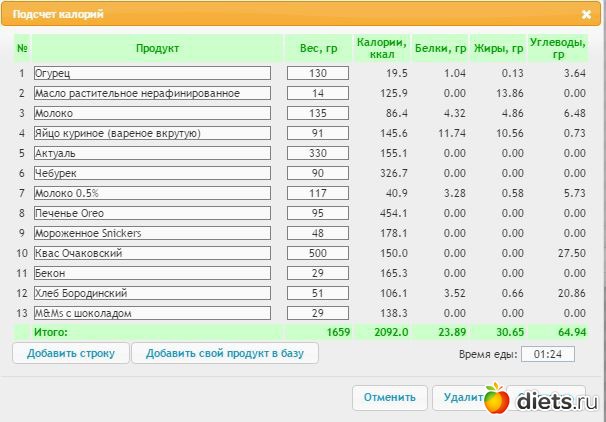Click the Чебурек product name field

click(x=152, y=173)
